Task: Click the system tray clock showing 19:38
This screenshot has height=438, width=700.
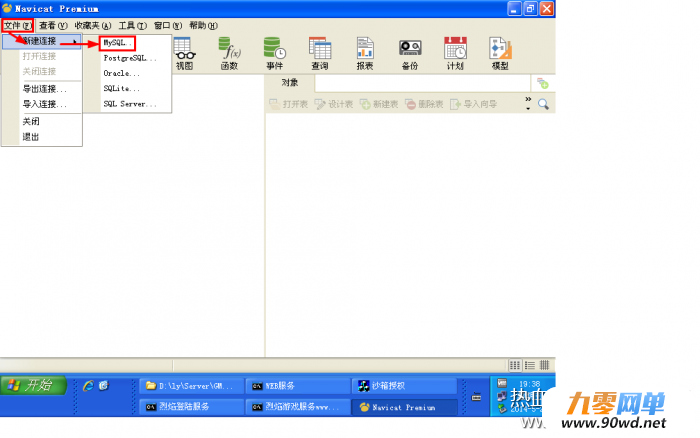Action: (x=529, y=384)
